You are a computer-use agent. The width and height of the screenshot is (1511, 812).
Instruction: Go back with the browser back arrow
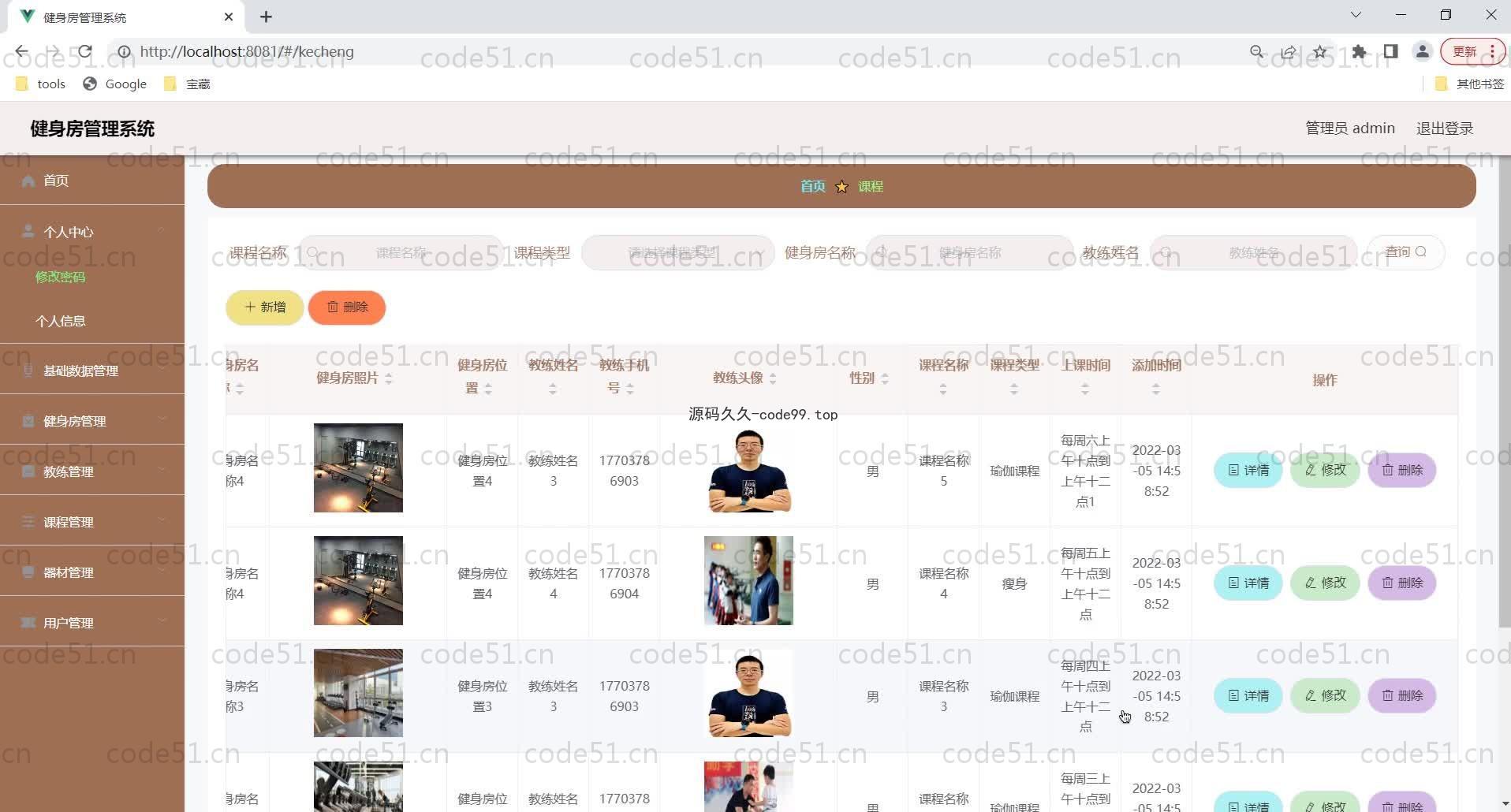pyautogui.click(x=21, y=52)
